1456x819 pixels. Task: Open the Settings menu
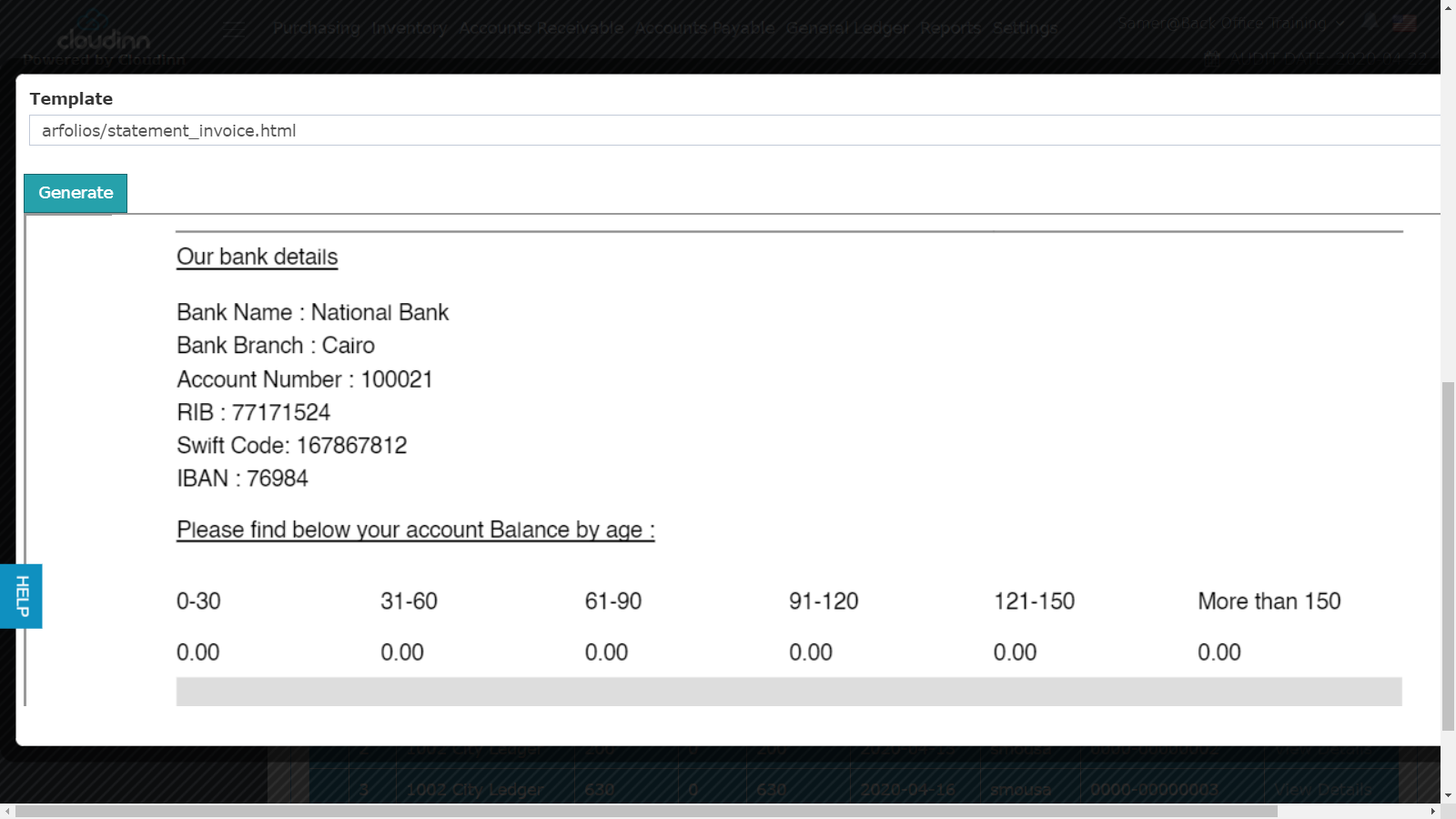(x=1025, y=28)
